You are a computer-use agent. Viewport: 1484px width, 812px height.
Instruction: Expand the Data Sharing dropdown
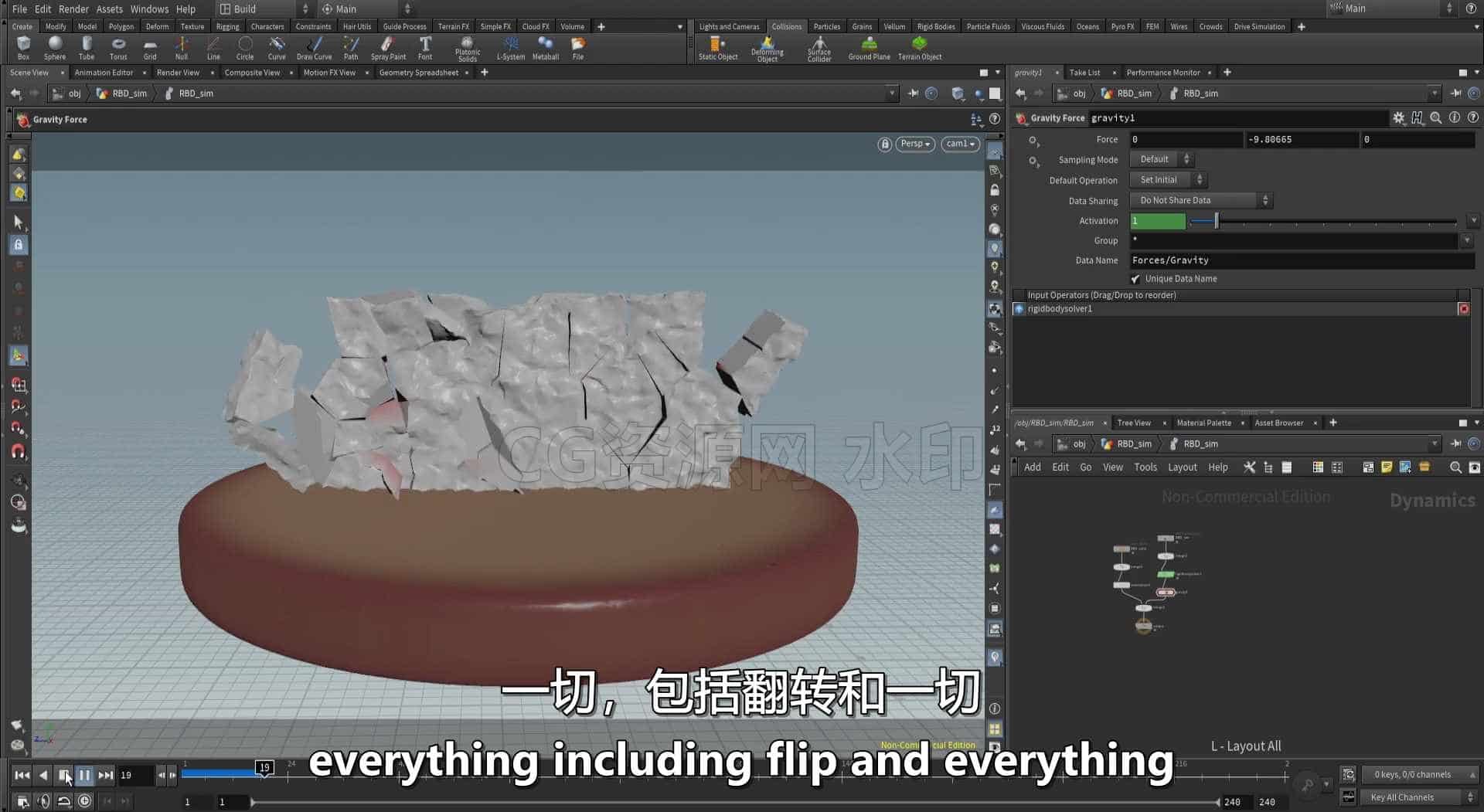1200,200
